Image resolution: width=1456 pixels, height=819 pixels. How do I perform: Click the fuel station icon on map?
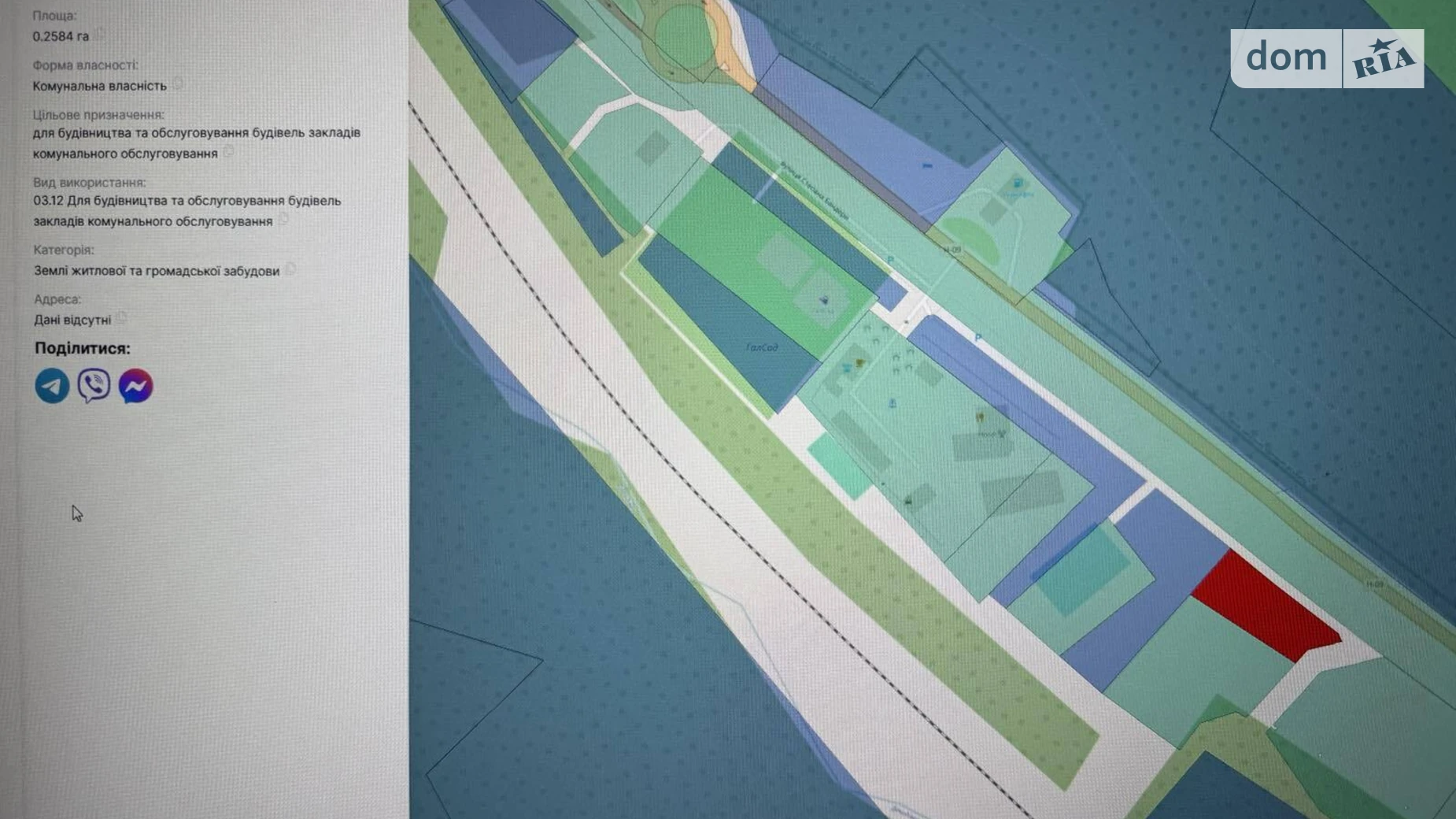point(1018,183)
